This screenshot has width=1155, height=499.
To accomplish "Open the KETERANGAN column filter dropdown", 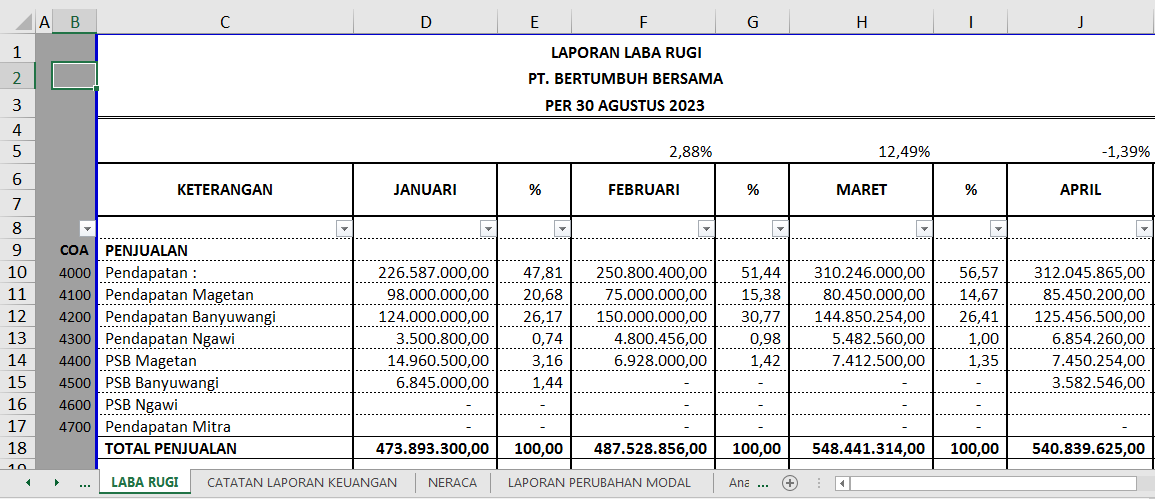I will click(x=344, y=229).
